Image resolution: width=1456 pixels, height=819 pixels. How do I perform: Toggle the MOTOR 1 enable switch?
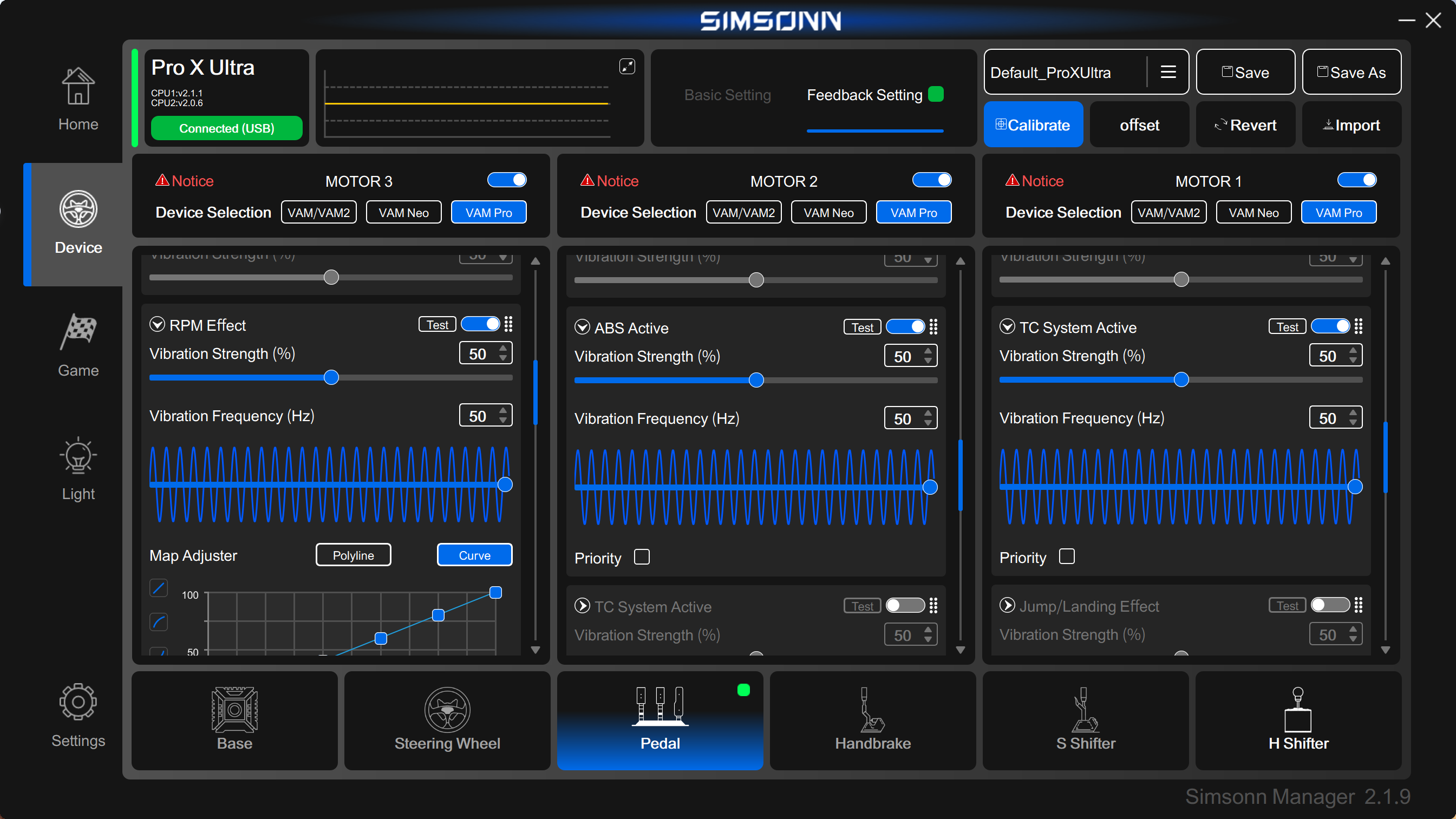[1357, 180]
